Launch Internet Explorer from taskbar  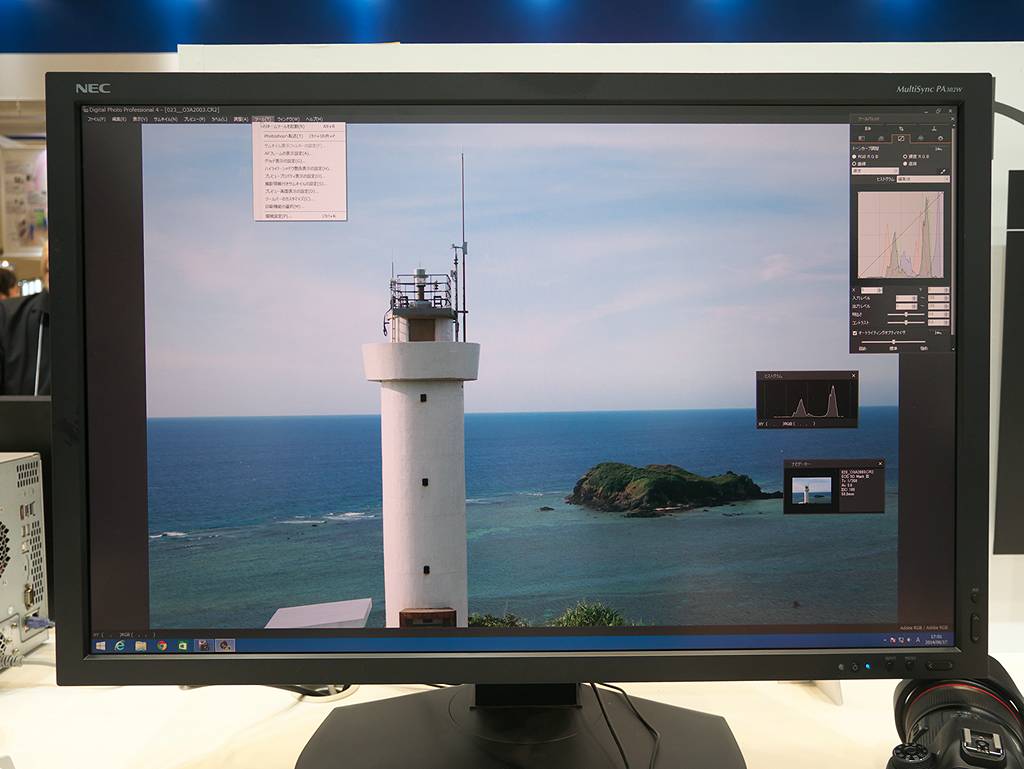click(x=120, y=646)
